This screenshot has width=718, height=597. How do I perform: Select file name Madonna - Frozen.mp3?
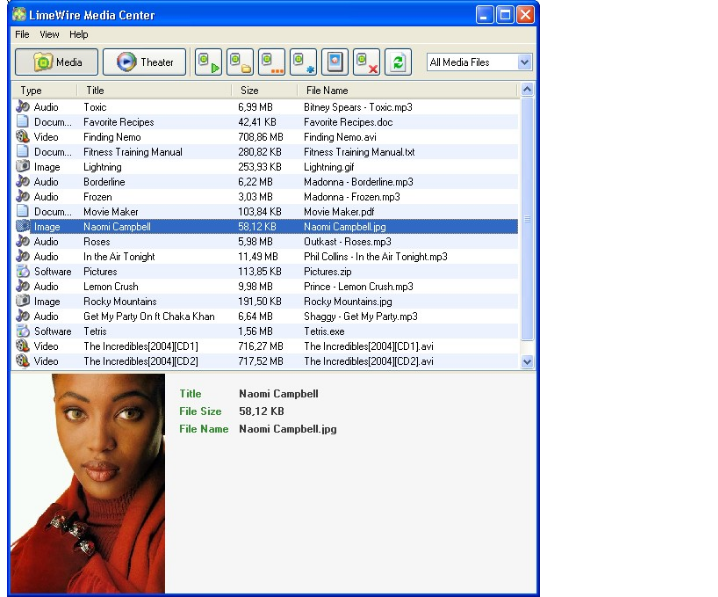(x=352, y=197)
